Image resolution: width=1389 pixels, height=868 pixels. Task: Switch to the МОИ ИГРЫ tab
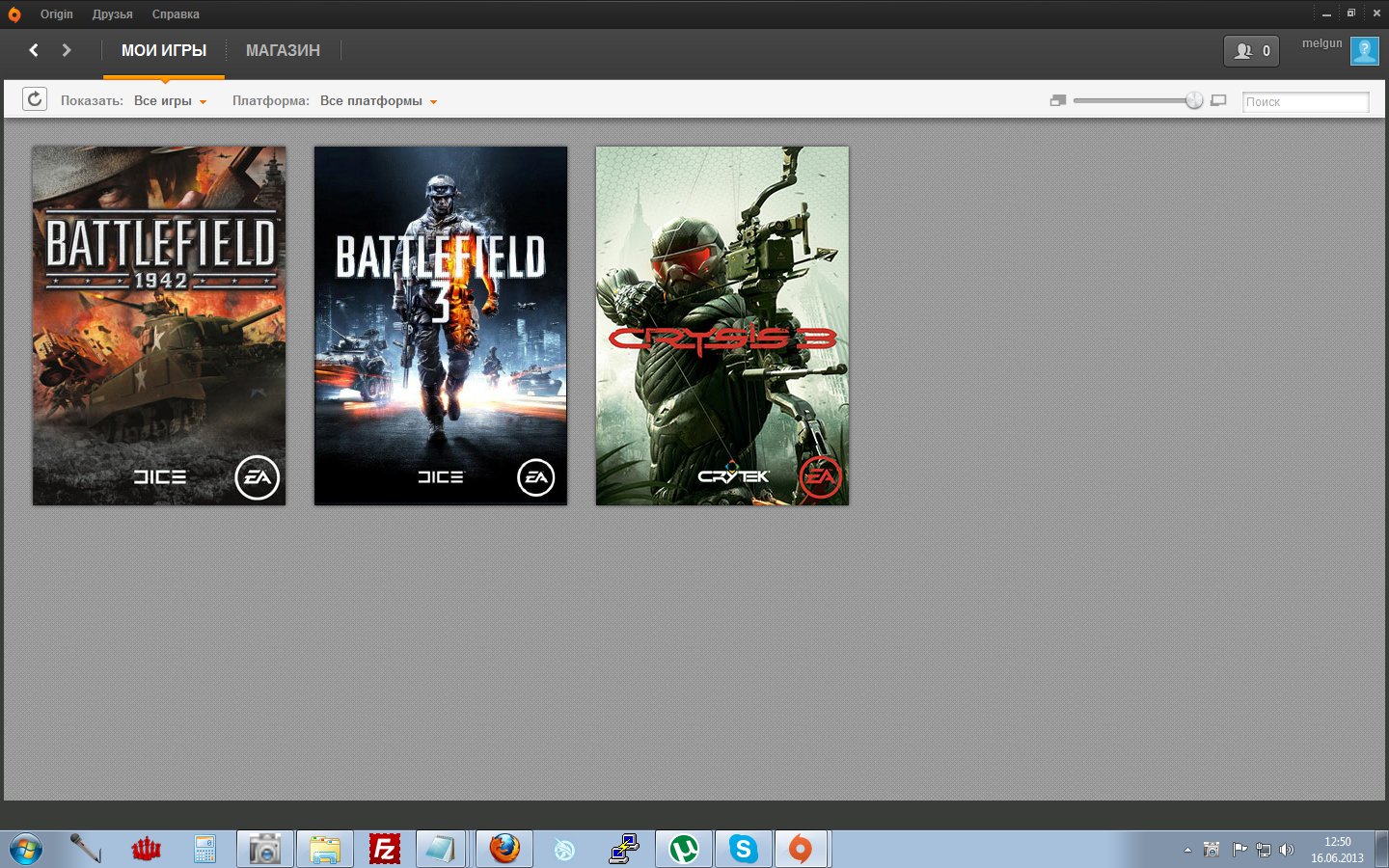pyautogui.click(x=164, y=51)
